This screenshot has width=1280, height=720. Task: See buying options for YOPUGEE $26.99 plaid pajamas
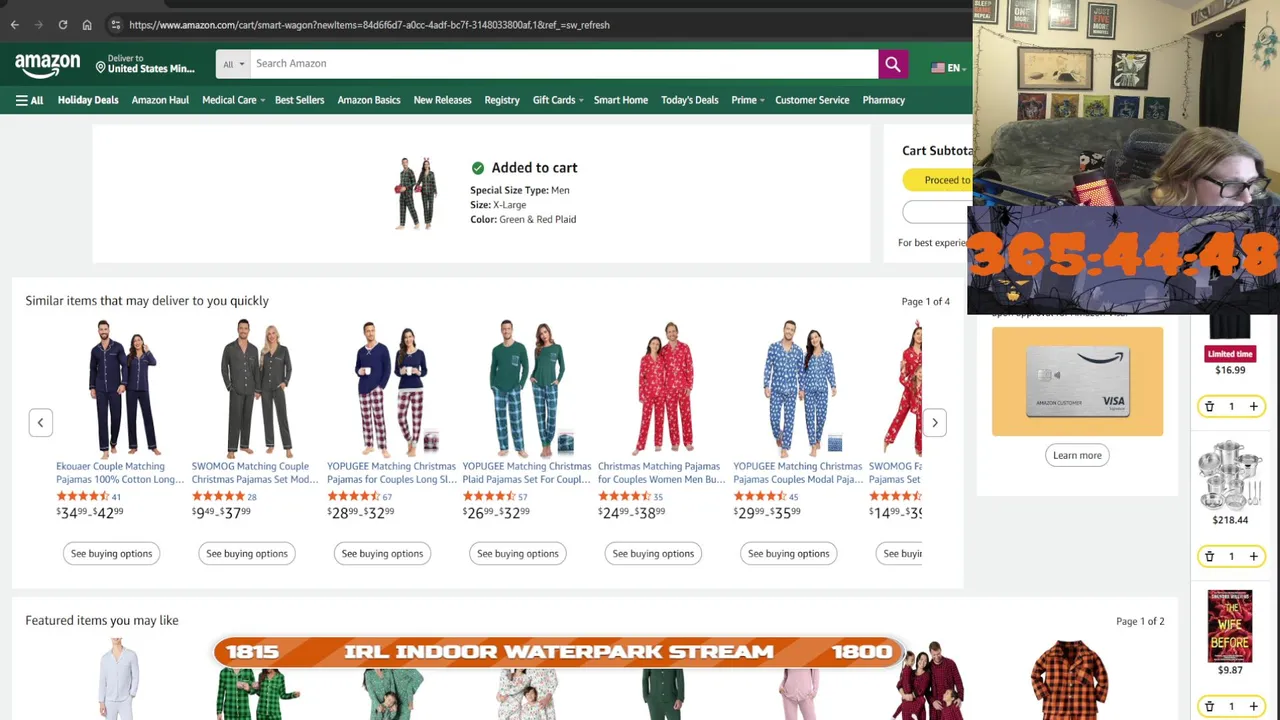pyautogui.click(x=518, y=553)
